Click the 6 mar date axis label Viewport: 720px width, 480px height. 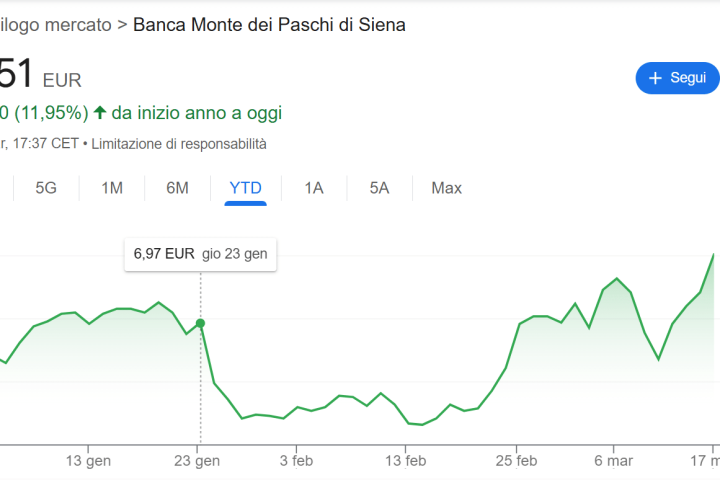[613, 461]
